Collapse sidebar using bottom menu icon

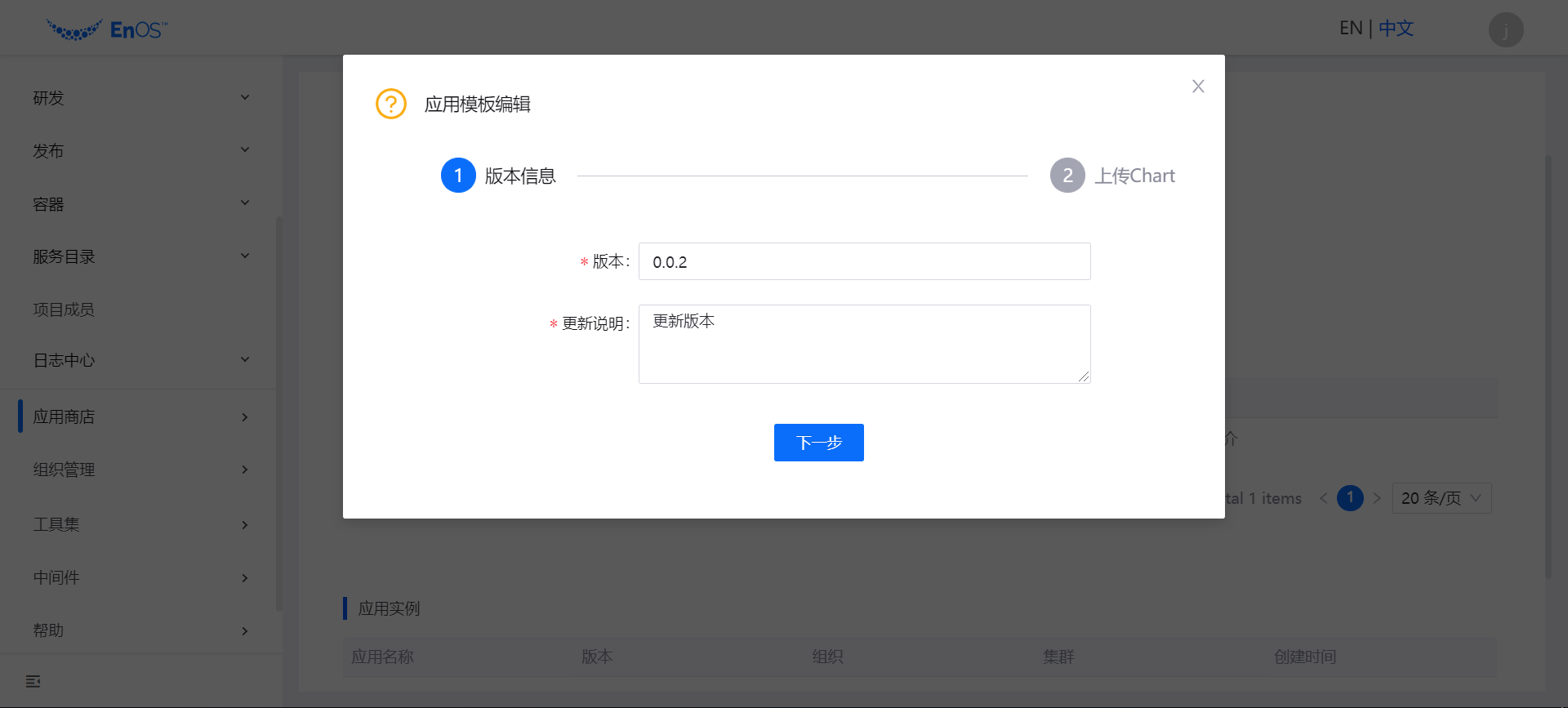(33, 681)
